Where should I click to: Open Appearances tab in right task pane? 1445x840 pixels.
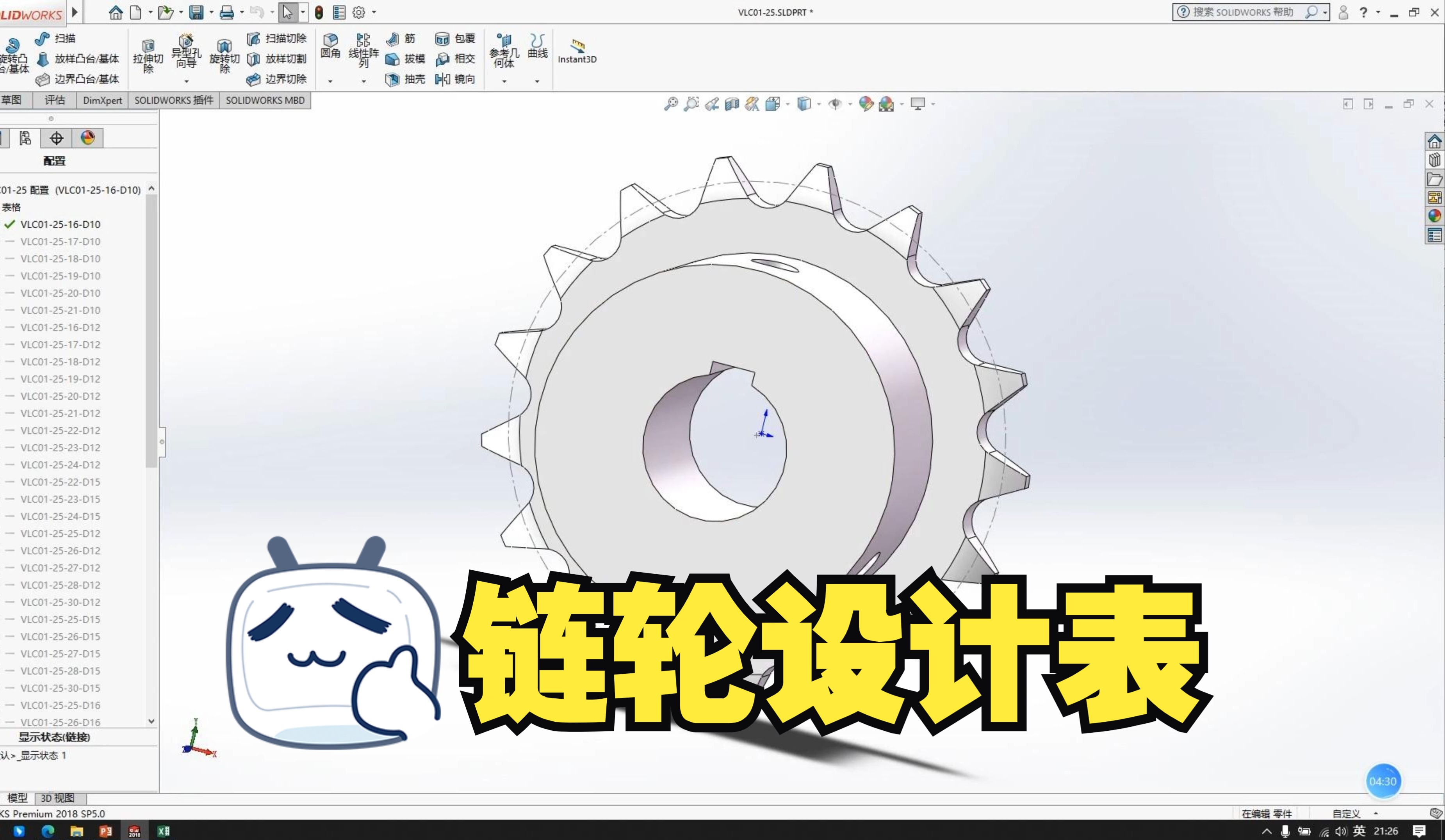1435,216
